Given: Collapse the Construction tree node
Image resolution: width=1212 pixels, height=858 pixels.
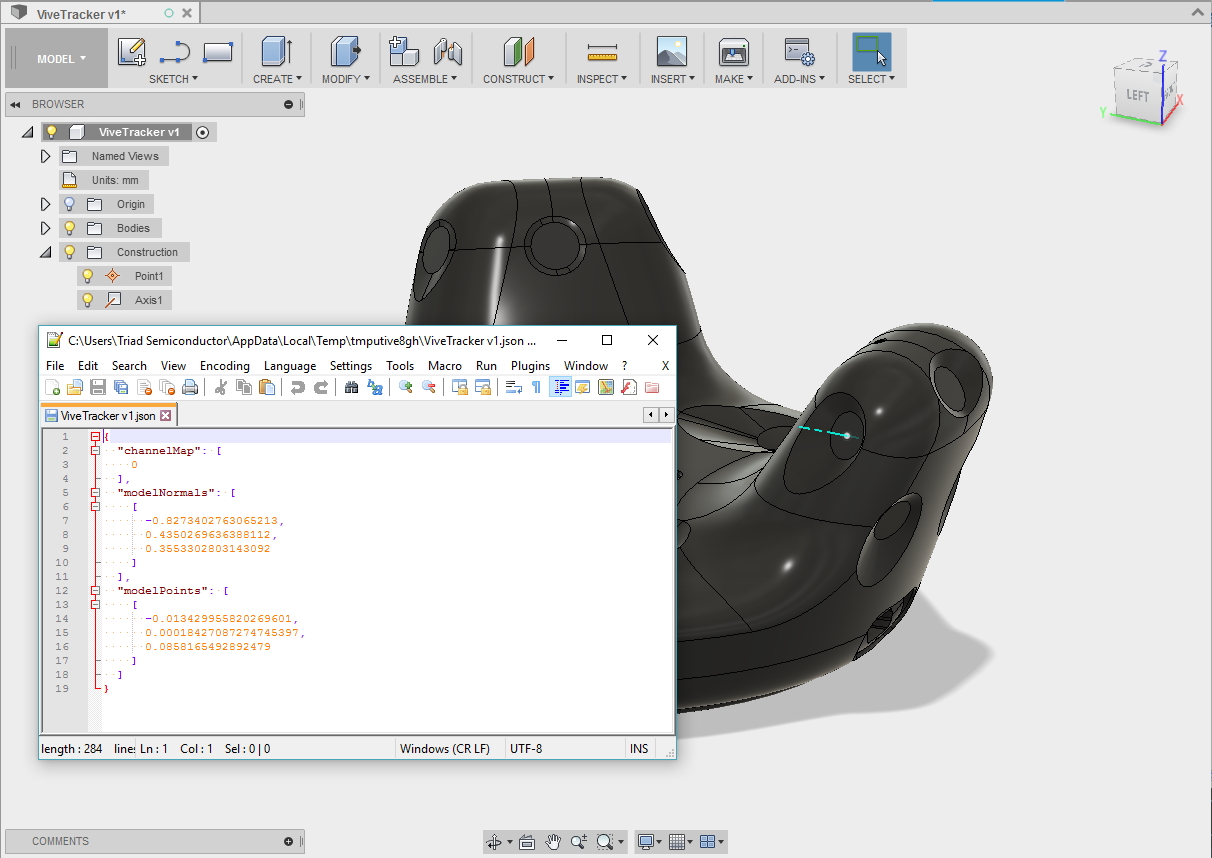Looking at the screenshot, I should [x=45, y=252].
